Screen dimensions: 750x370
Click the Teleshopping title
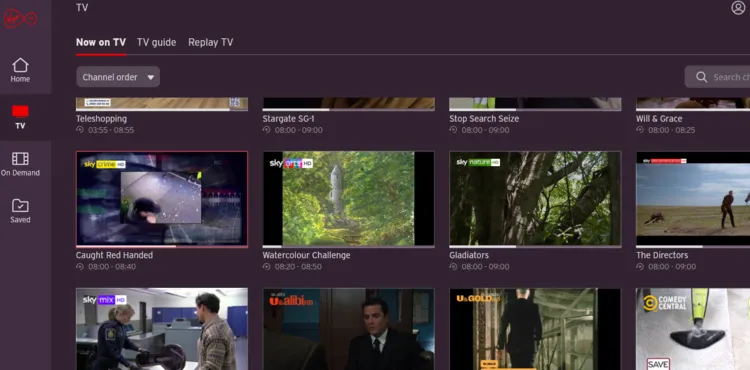pyautogui.click(x=101, y=119)
